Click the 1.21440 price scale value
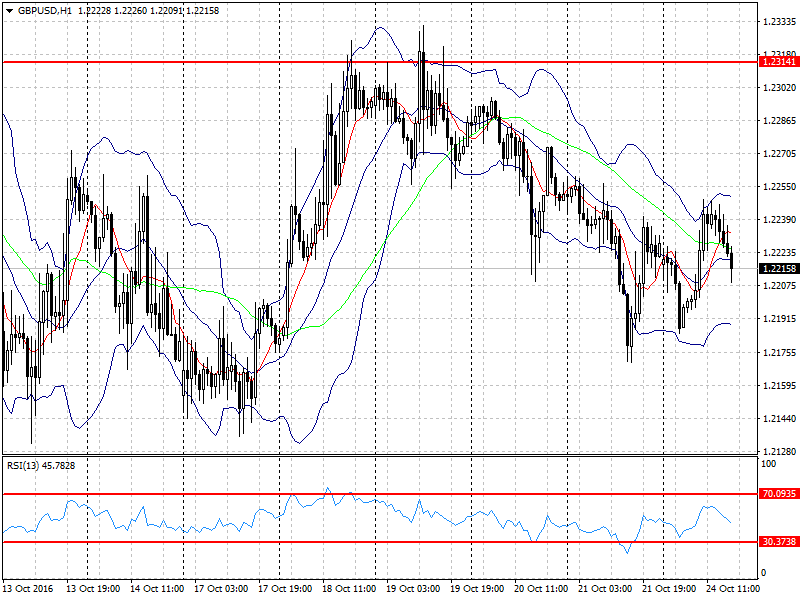Screen dimensions: 800x600 point(779,419)
